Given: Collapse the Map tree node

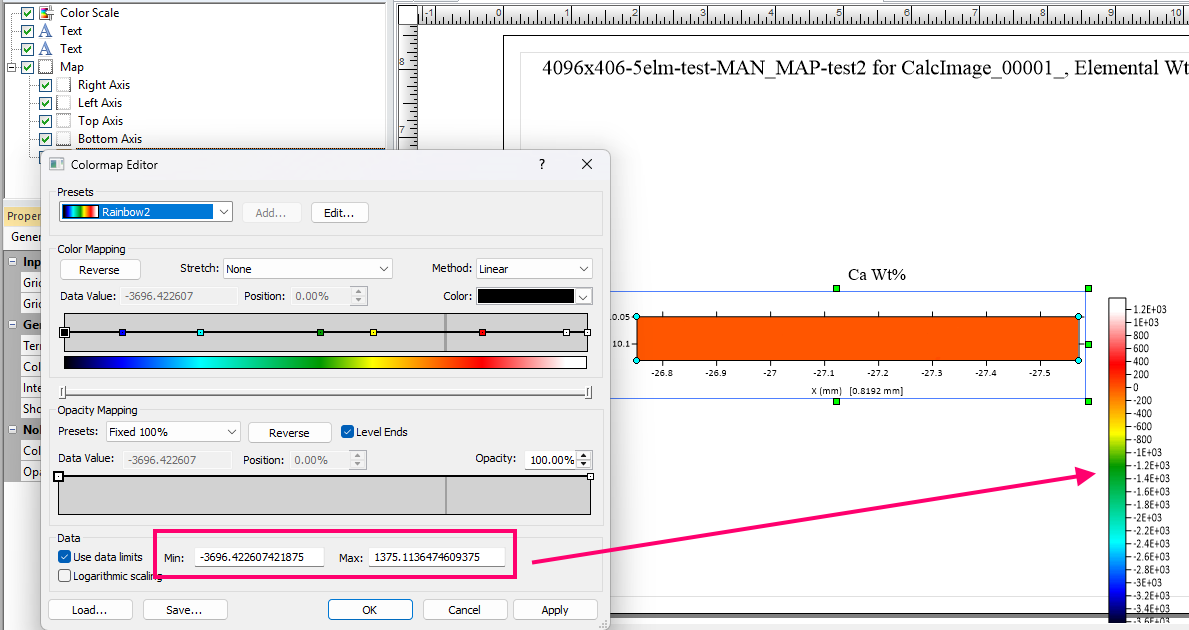Looking at the screenshot, I should point(12,67).
